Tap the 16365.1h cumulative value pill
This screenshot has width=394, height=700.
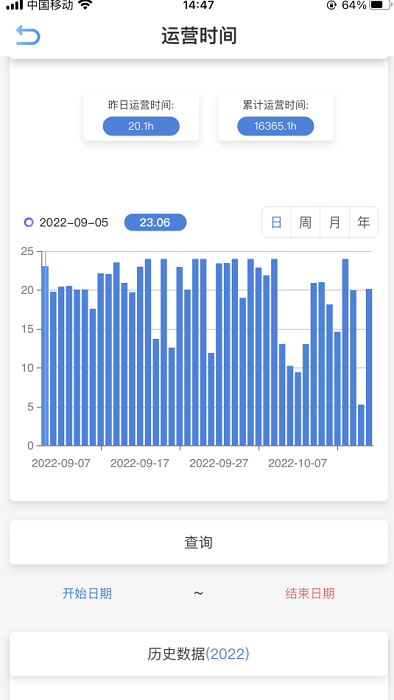(x=275, y=126)
